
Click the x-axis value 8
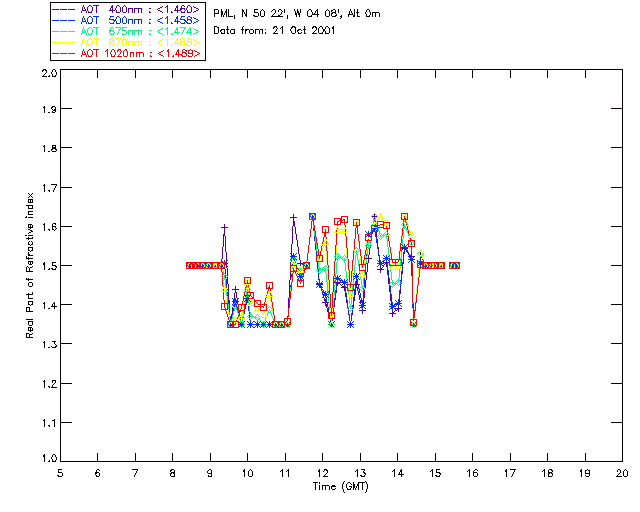coord(173,473)
